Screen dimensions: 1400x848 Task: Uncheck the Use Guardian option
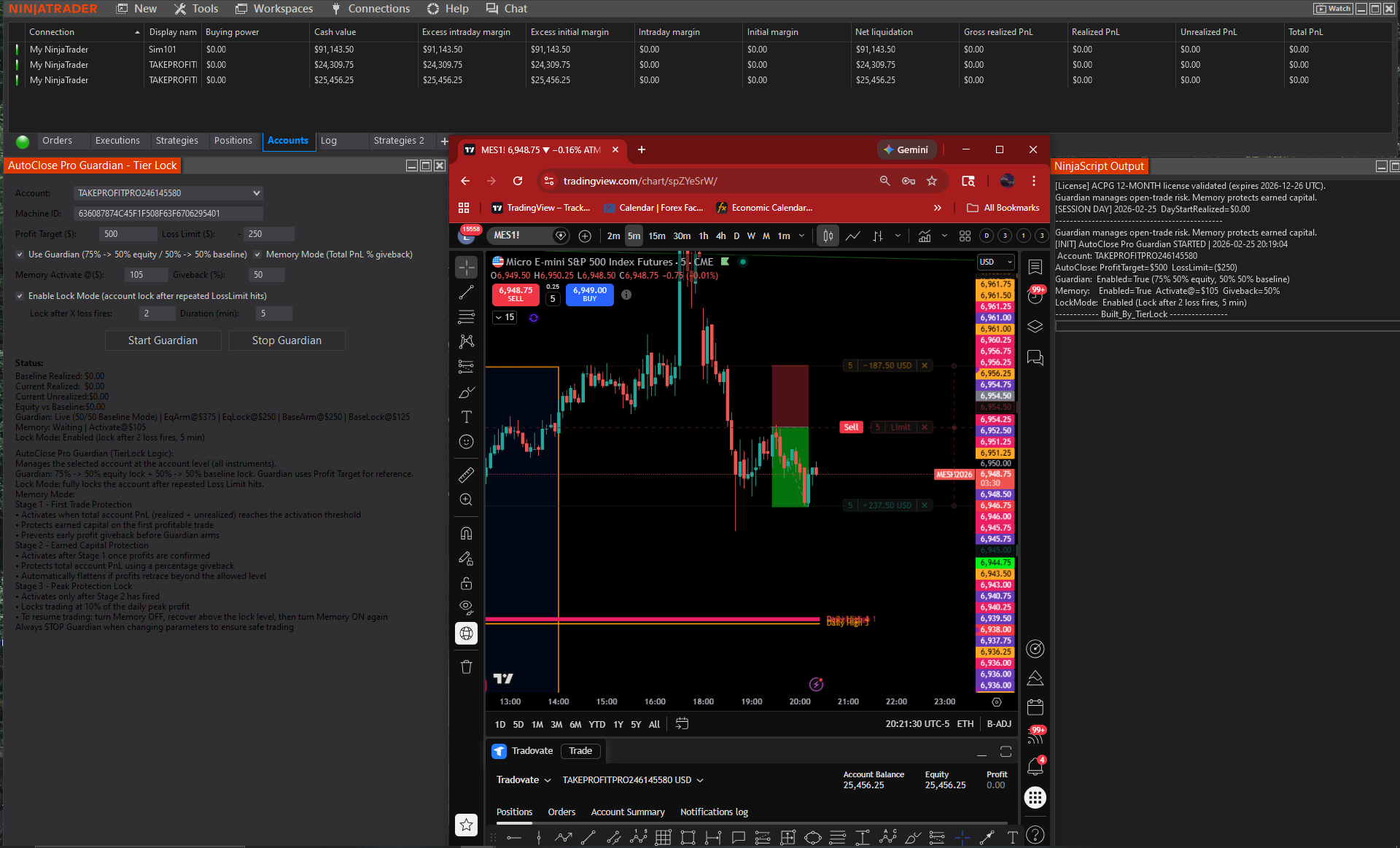[x=20, y=254]
